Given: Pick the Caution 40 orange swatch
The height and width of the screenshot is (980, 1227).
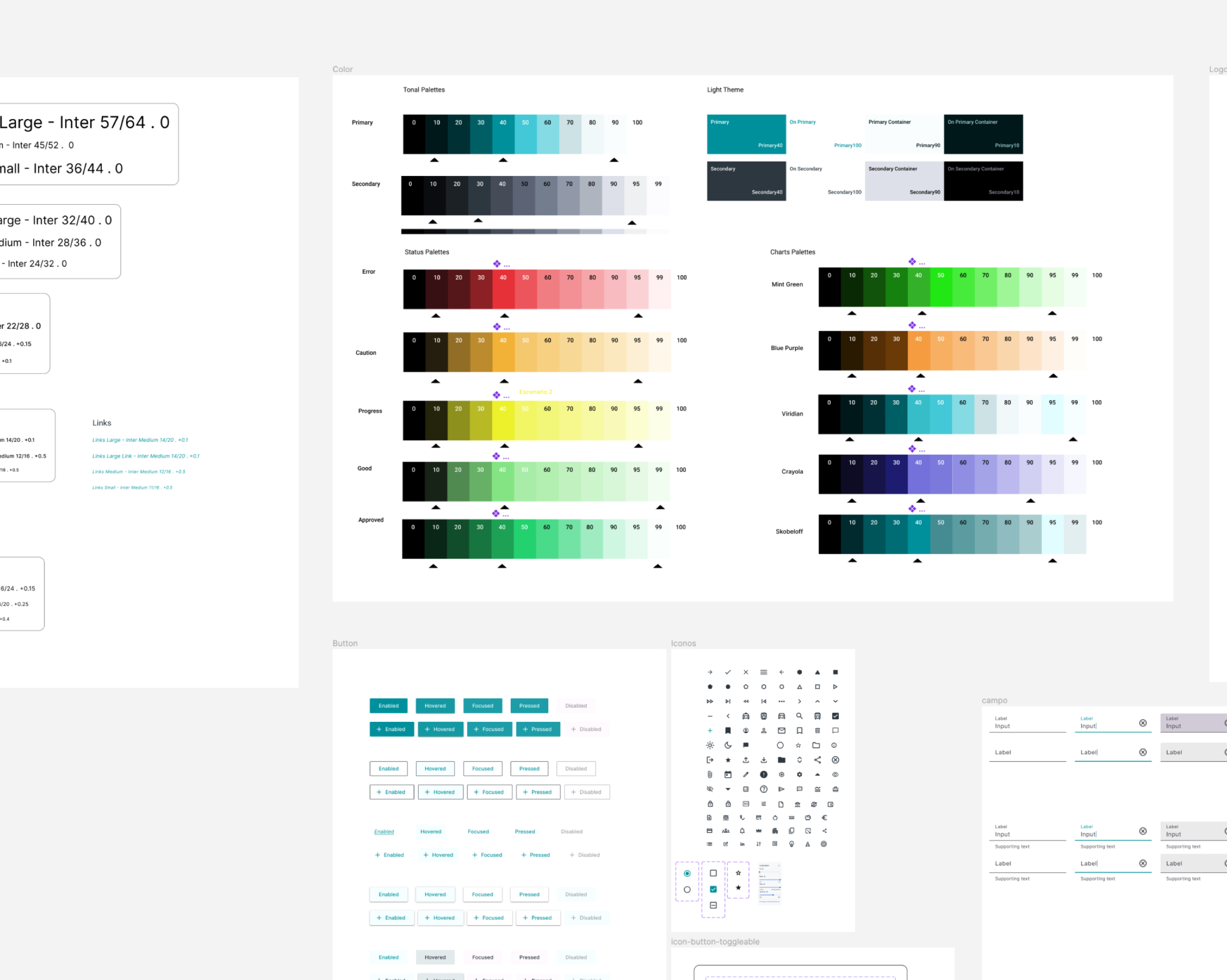Looking at the screenshot, I should (504, 352).
